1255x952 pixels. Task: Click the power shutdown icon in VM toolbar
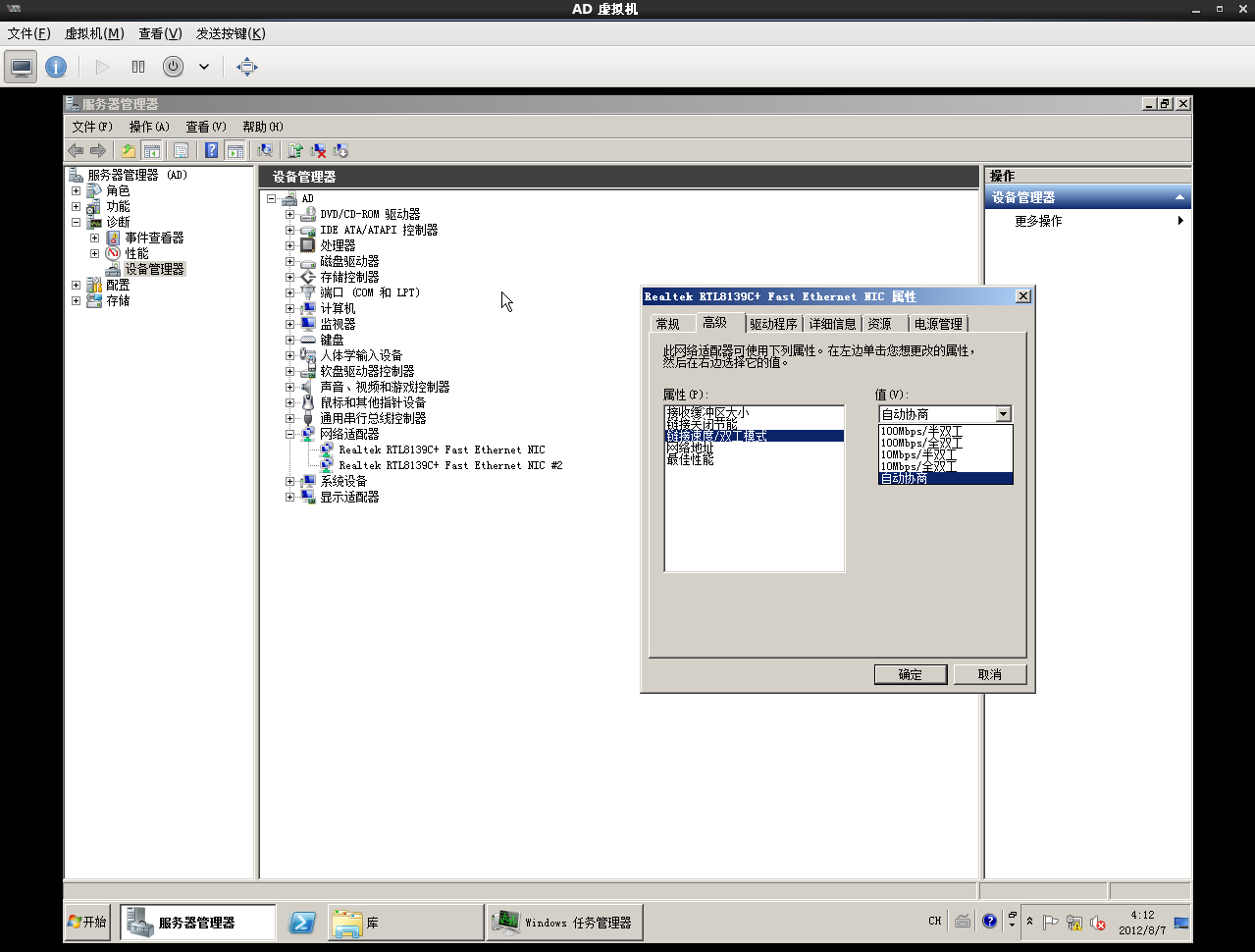point(173,67)
